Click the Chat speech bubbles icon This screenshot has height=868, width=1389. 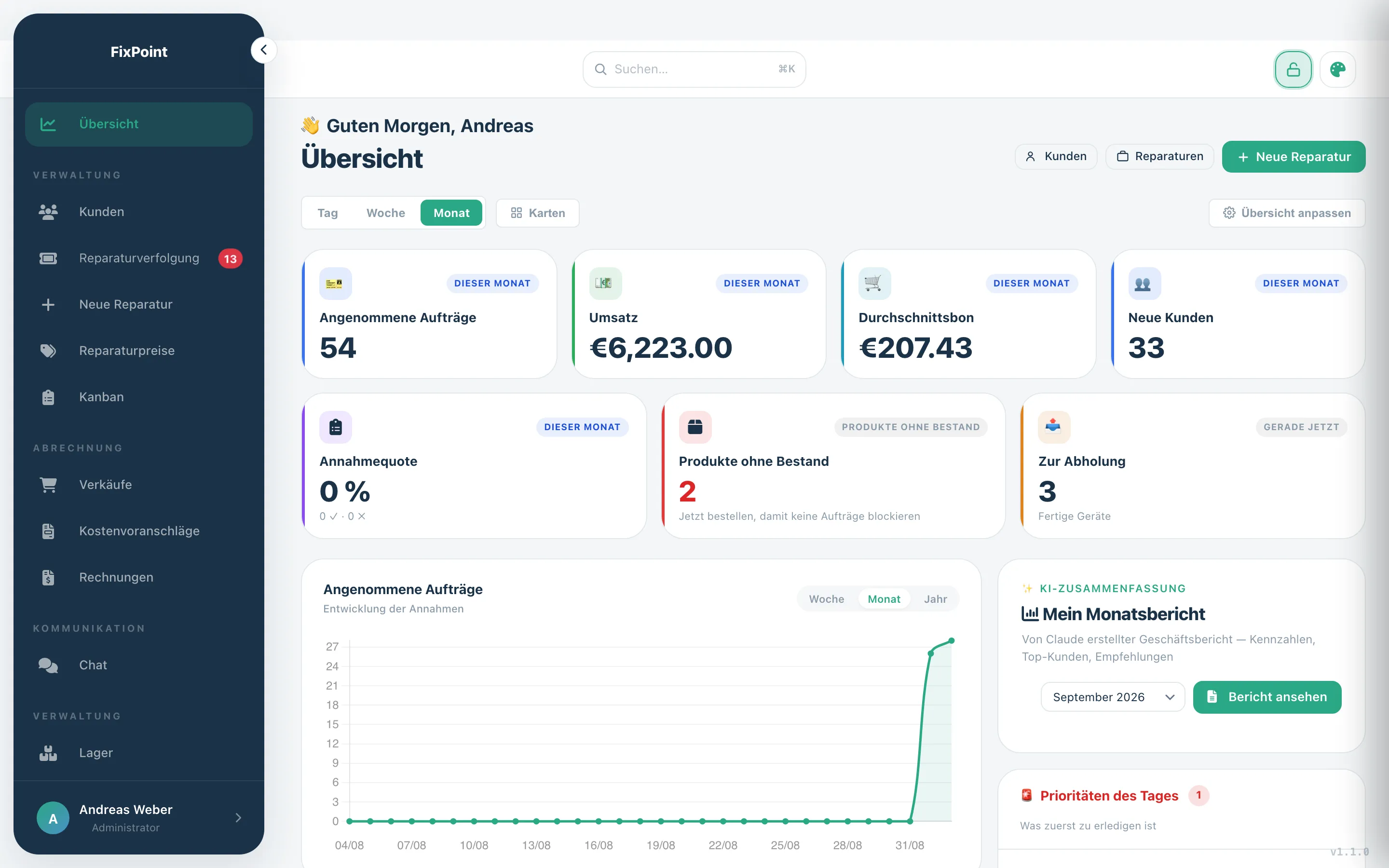pos(48,665)
